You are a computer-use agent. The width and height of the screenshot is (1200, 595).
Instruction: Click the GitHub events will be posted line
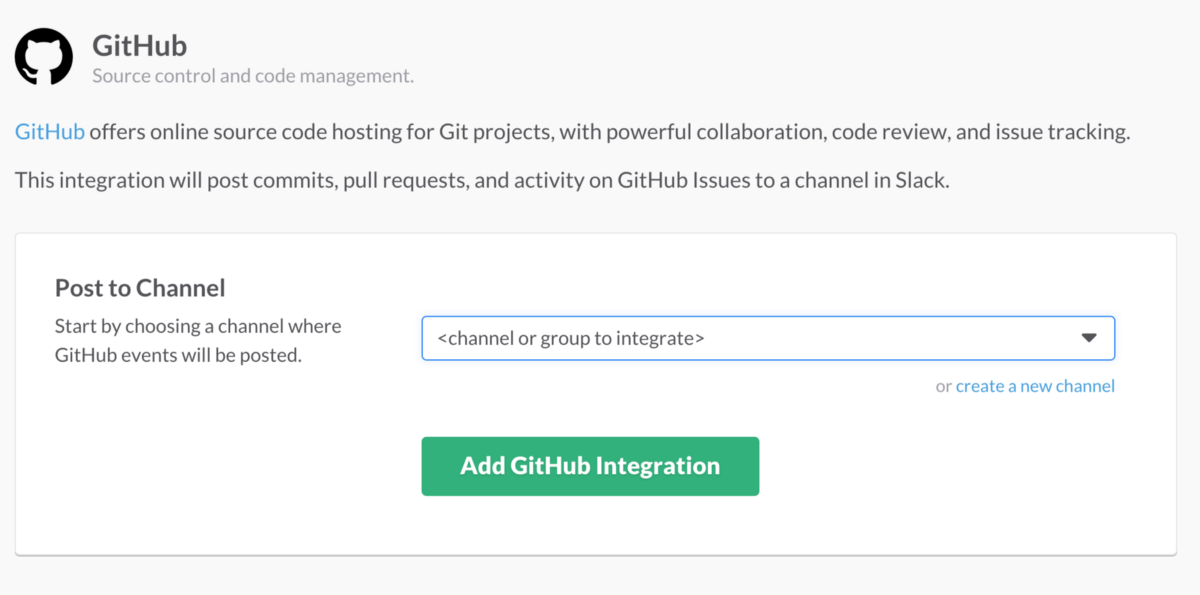tap(178, 355)
